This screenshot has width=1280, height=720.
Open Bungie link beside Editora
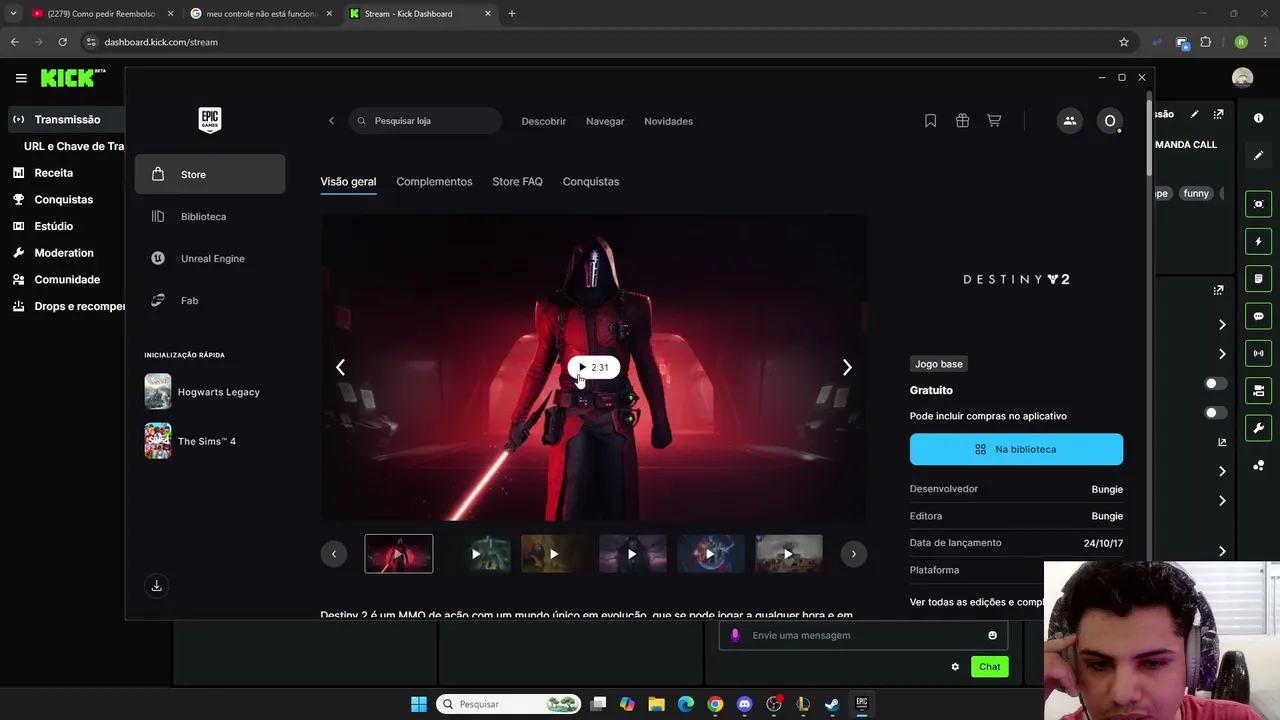pos(1107,516)
